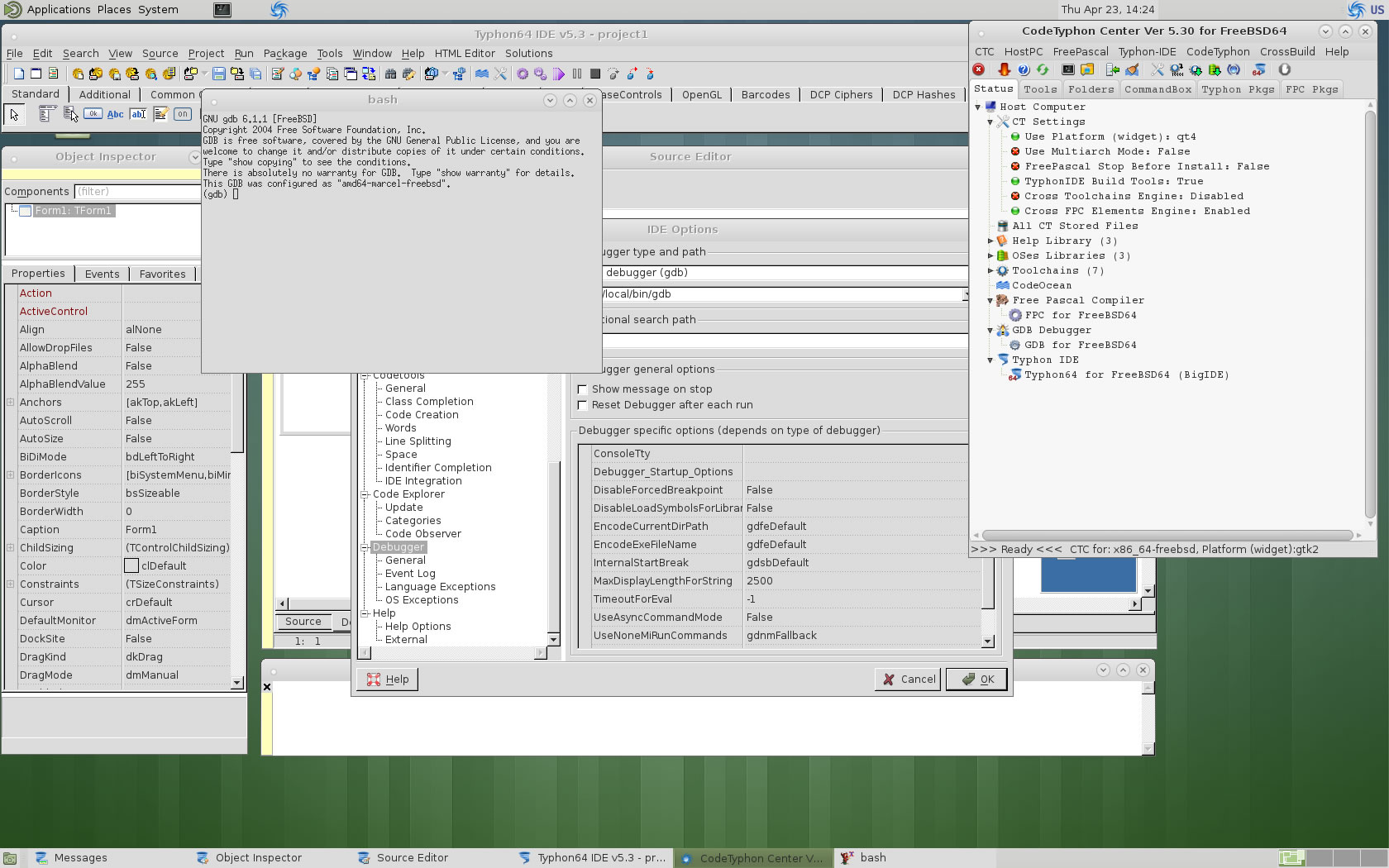Click the wrench-and-screwdriver icon in Typhon toolbar

500,74
